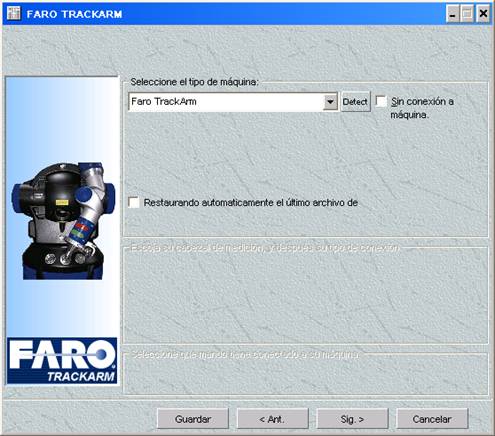Click the TrackArm device picture
This screenshot has width=495, height=436.
click(x=63, y=221)
